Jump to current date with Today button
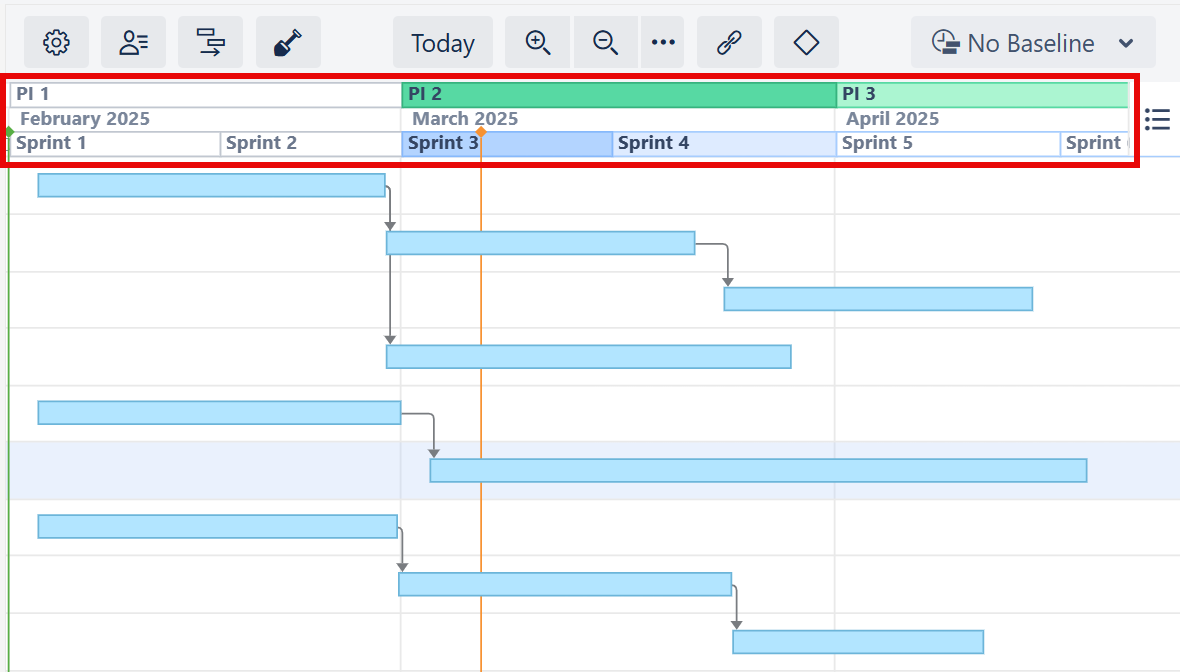 click(443, 42)
